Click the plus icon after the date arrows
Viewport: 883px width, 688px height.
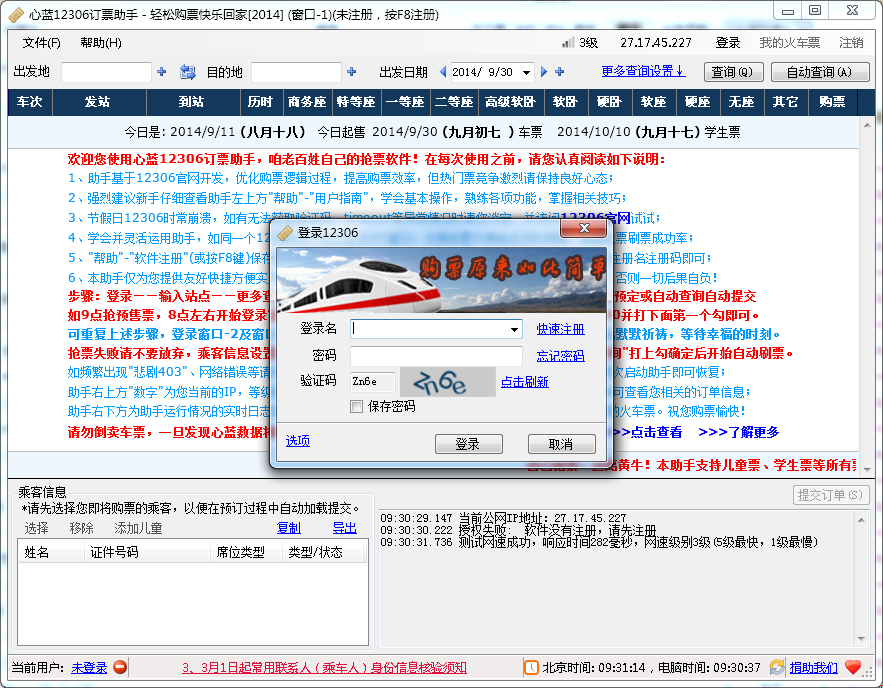pos(559,72)
